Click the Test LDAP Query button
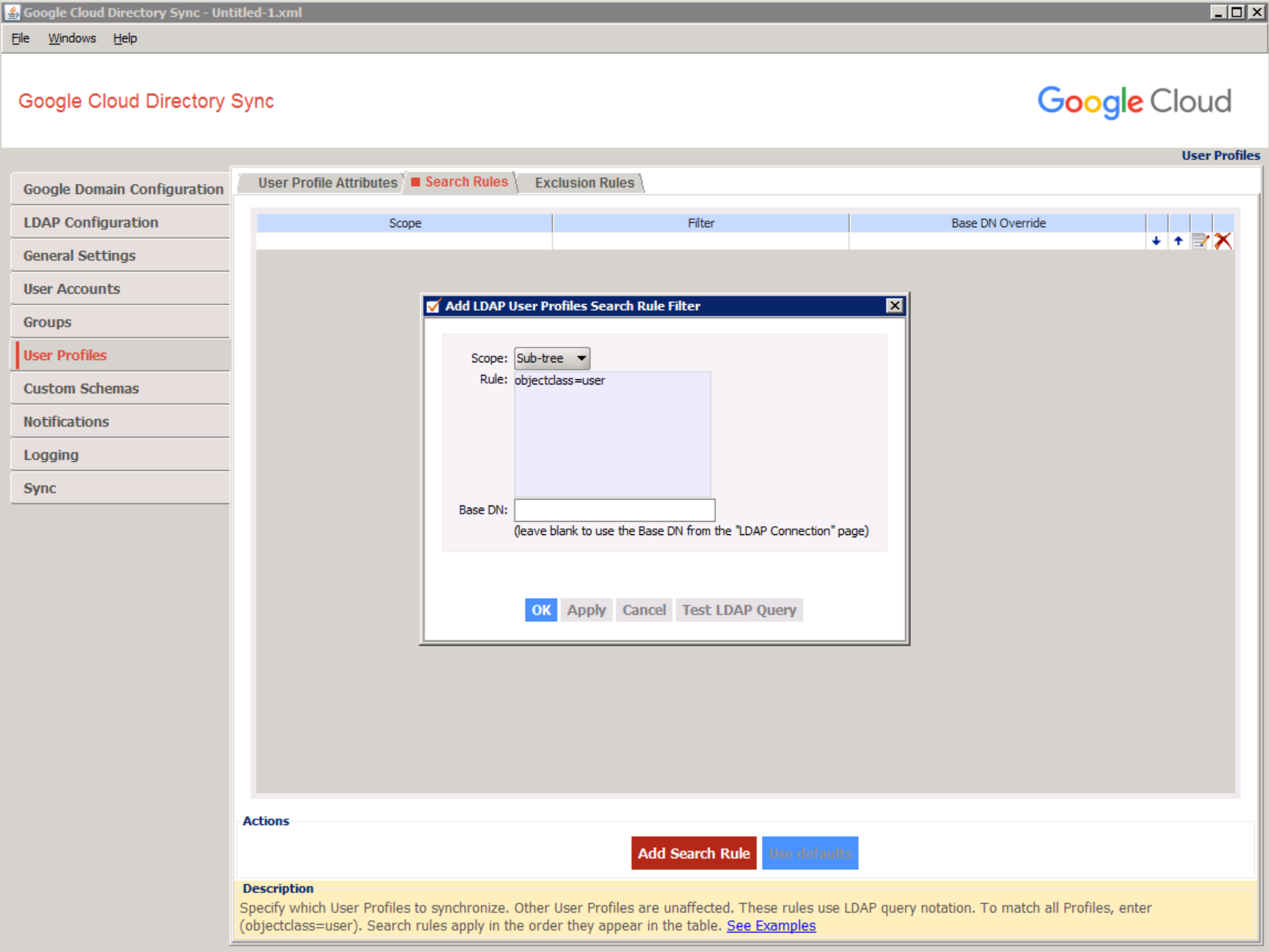 pos(738,610)
